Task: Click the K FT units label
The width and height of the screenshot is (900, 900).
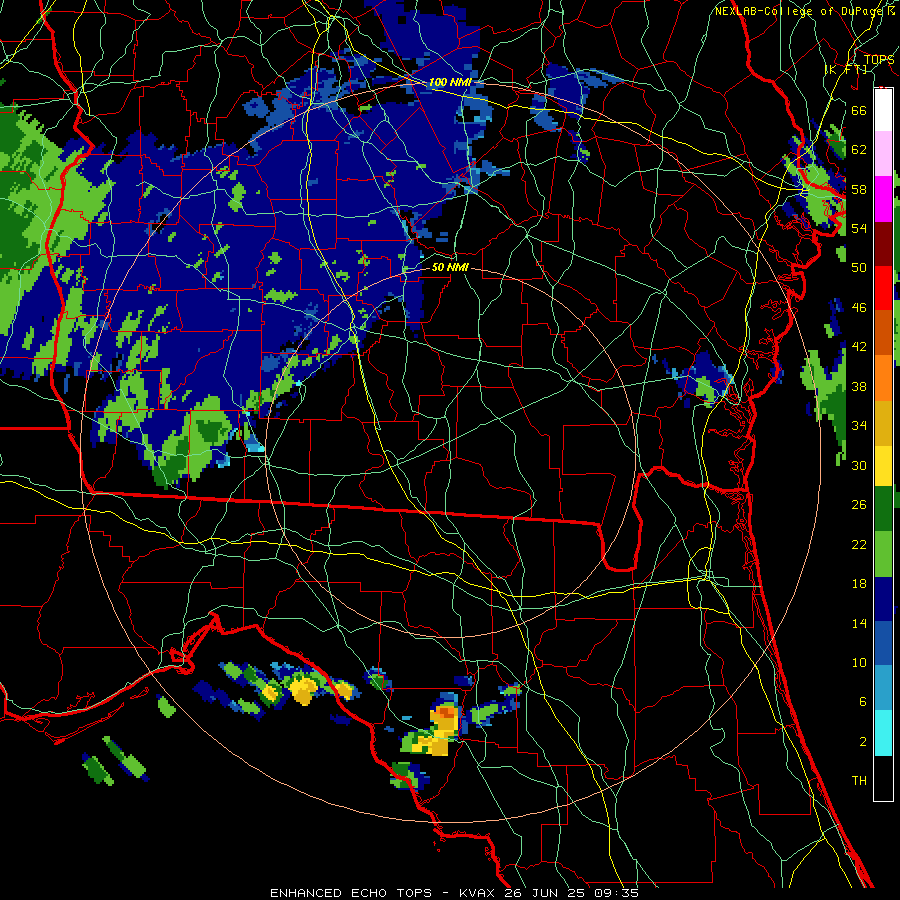Action: [x=846, y=69]
